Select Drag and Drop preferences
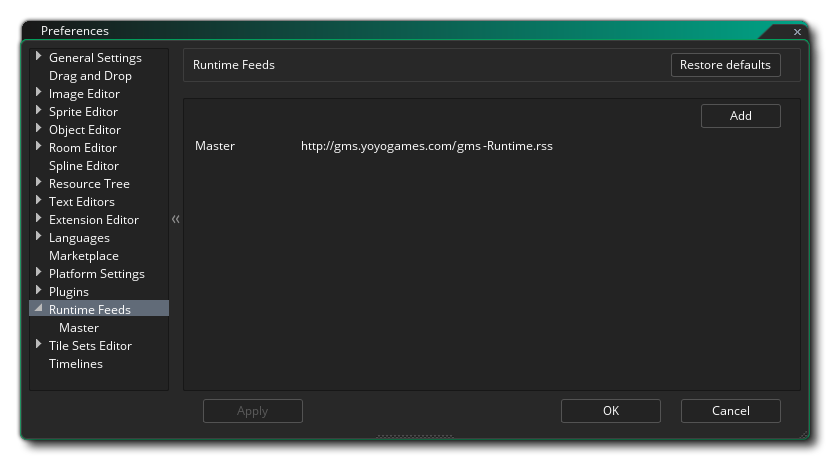This screenshot has height=460, width=830. coord(90,76)
